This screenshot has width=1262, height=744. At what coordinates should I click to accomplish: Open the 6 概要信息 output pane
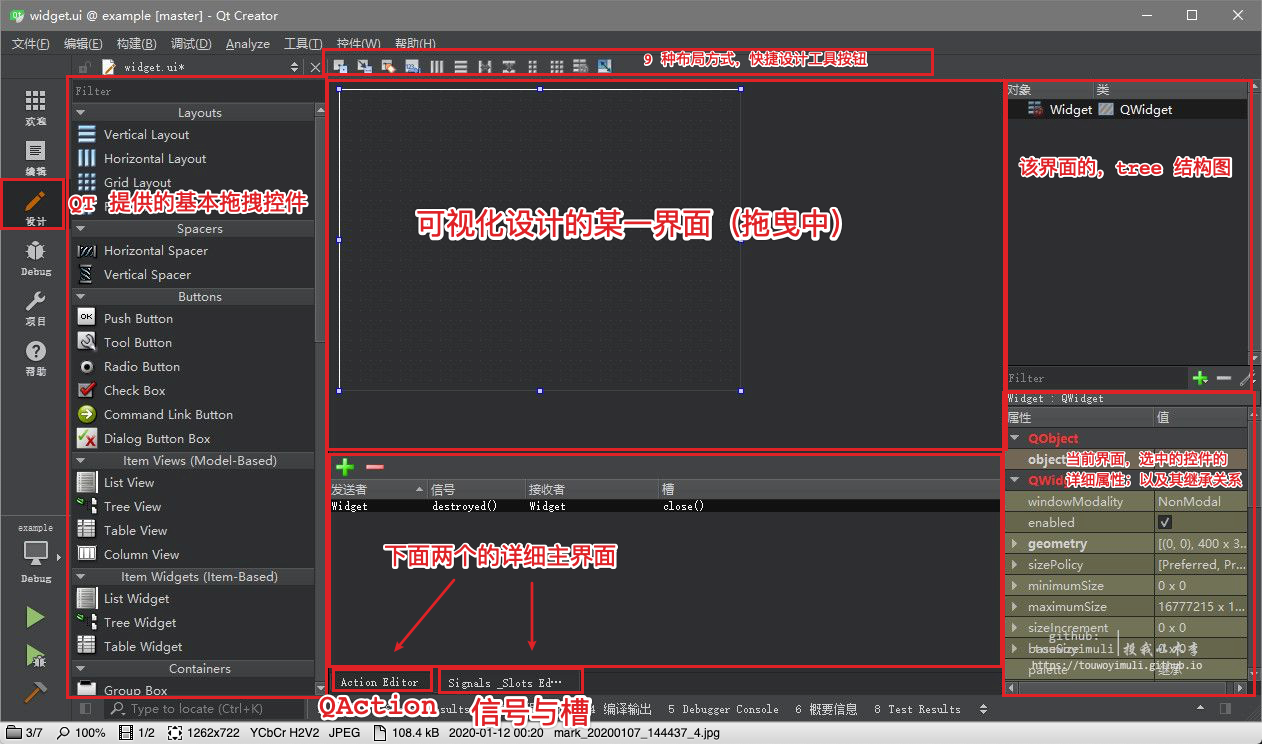[x=826, y=709]
